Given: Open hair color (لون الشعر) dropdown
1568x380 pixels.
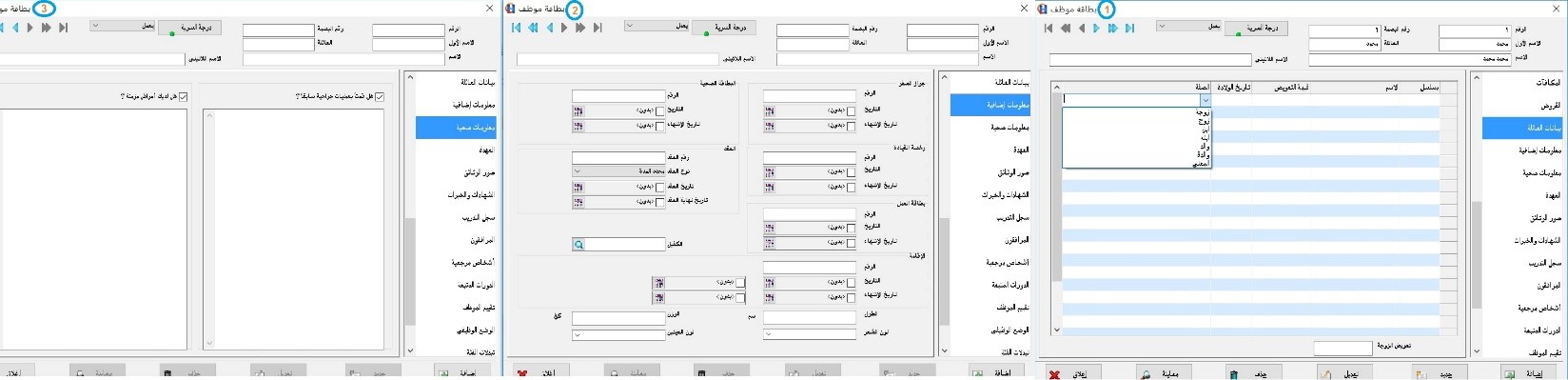Looking at the screenshot, I should click(x=810, y=334).
